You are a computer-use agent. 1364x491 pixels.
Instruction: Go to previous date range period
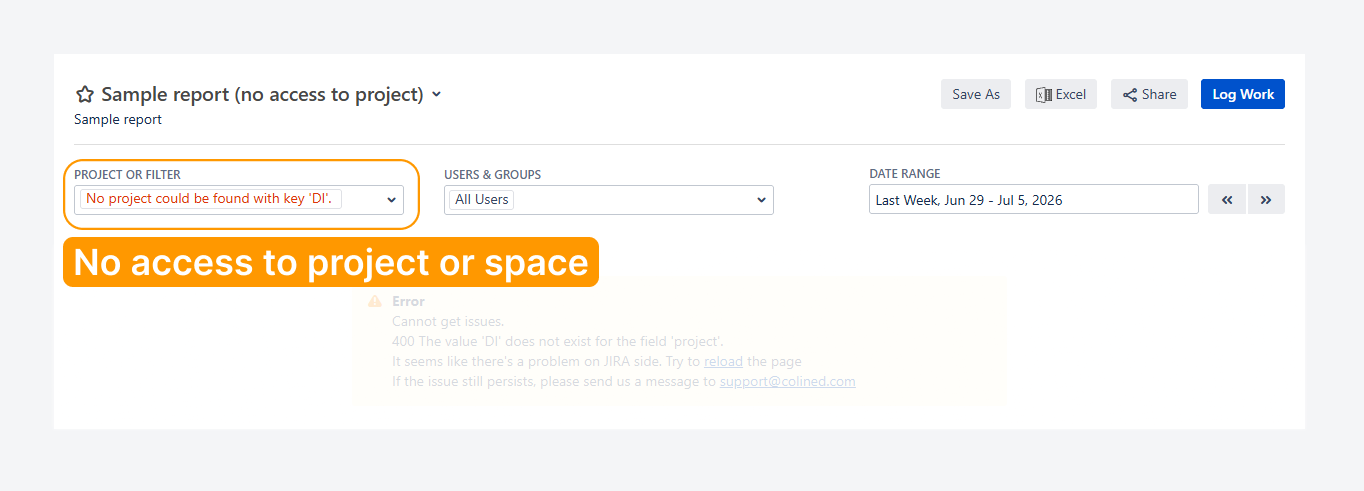(1227, 200)
